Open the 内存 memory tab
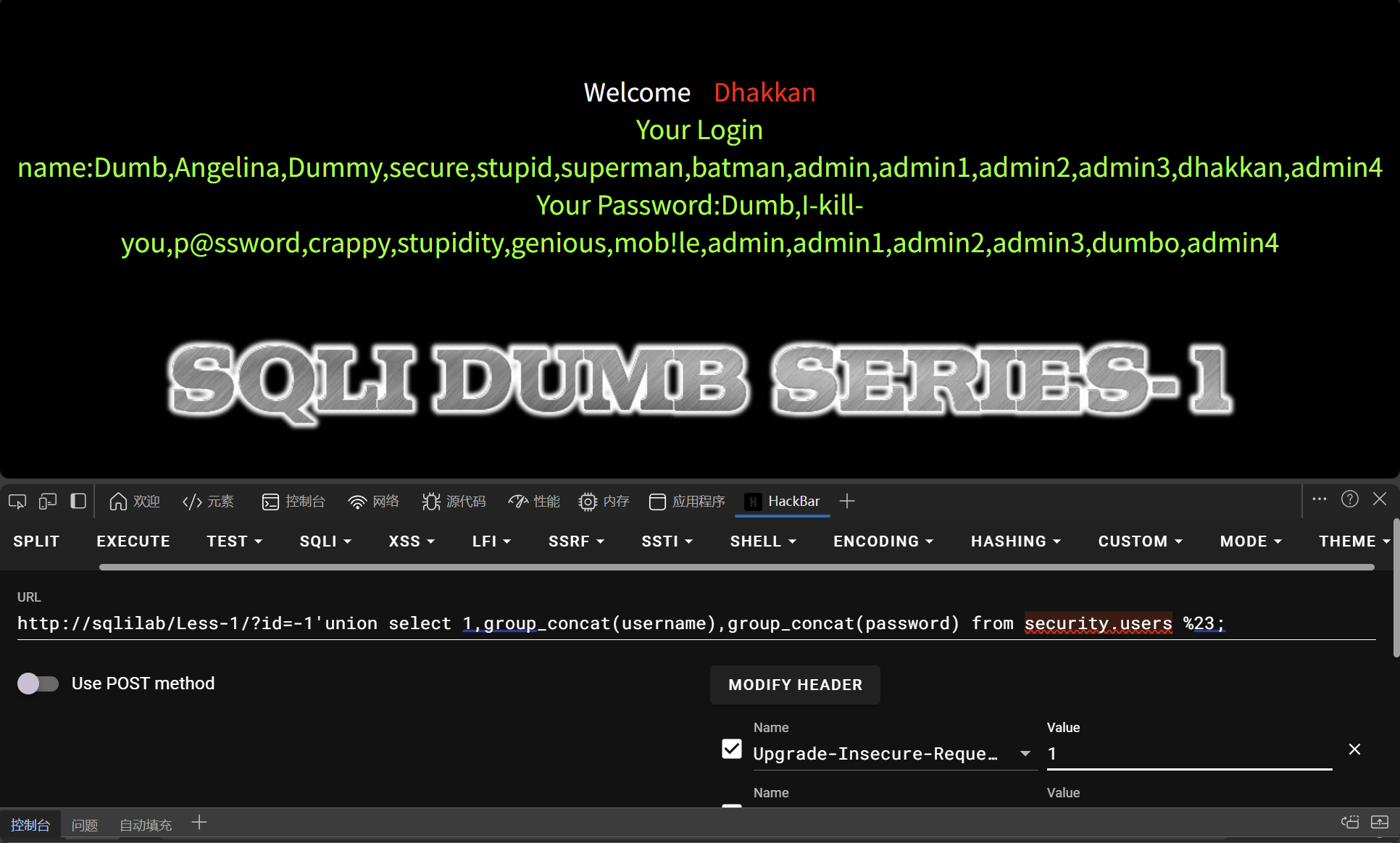 [x=604, y=501]
